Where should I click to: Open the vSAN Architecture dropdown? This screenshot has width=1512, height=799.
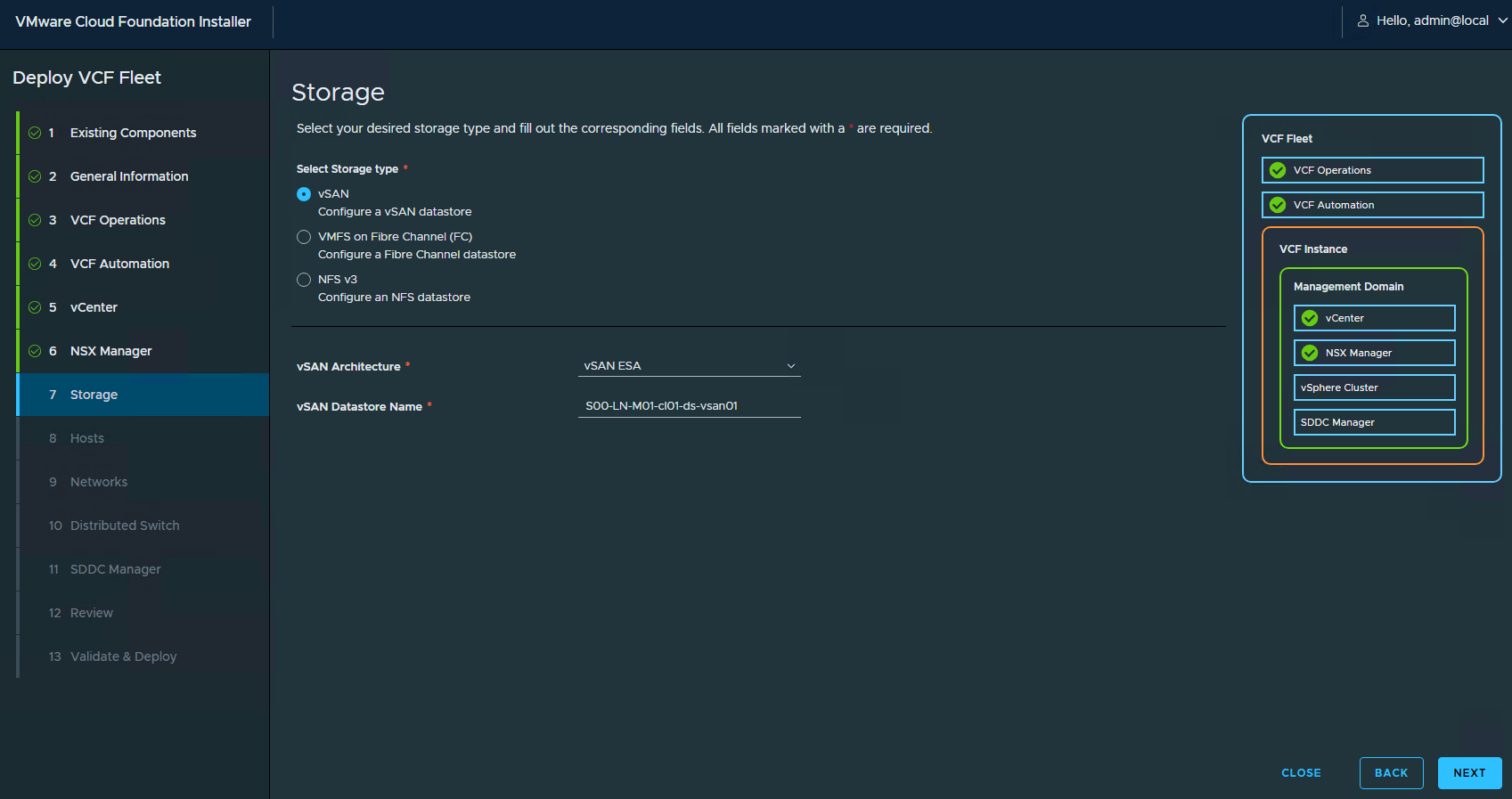point(690,366)
